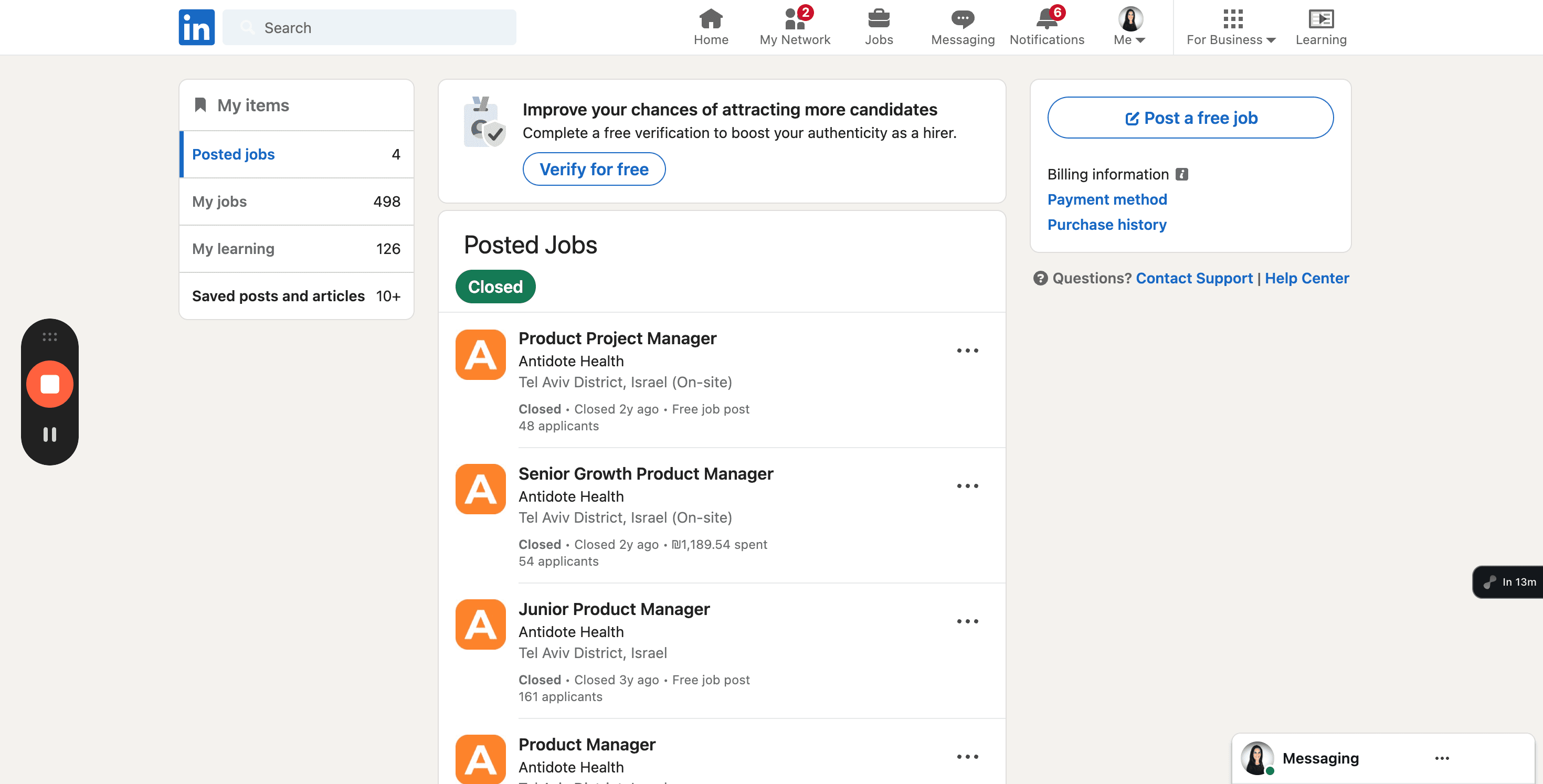View Notifications bell icon
Image resolution: width=1543 pixels, height=784 pixels.
[x=1047, y=18]
